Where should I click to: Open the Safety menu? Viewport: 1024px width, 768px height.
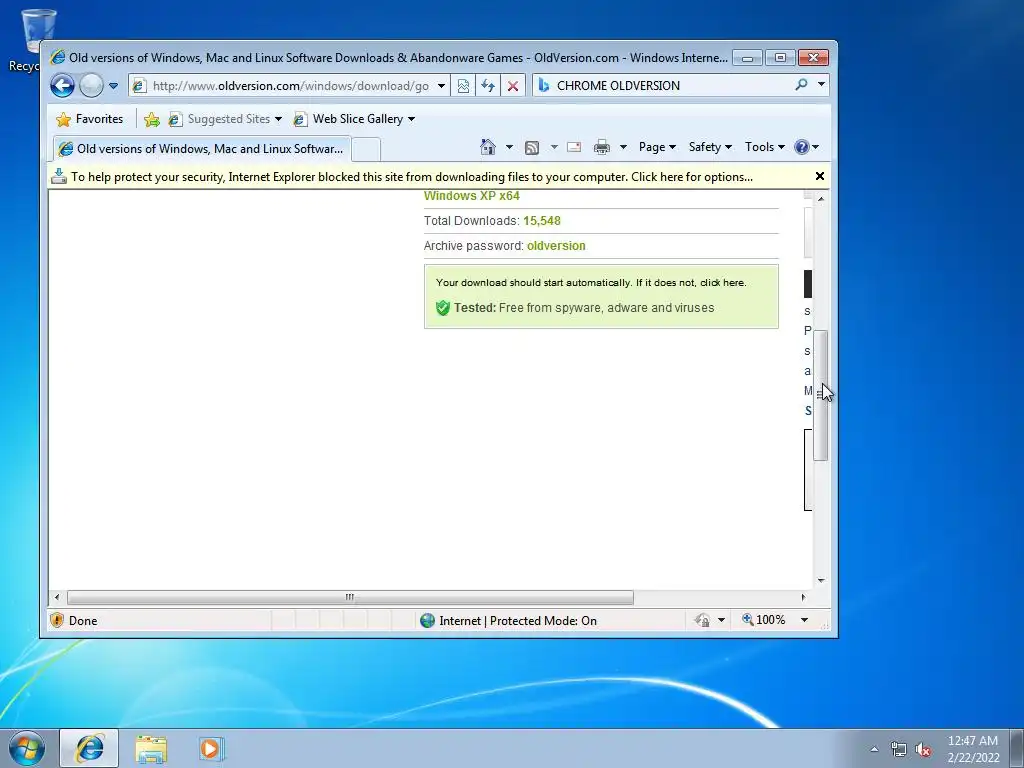tap(710, 147)
